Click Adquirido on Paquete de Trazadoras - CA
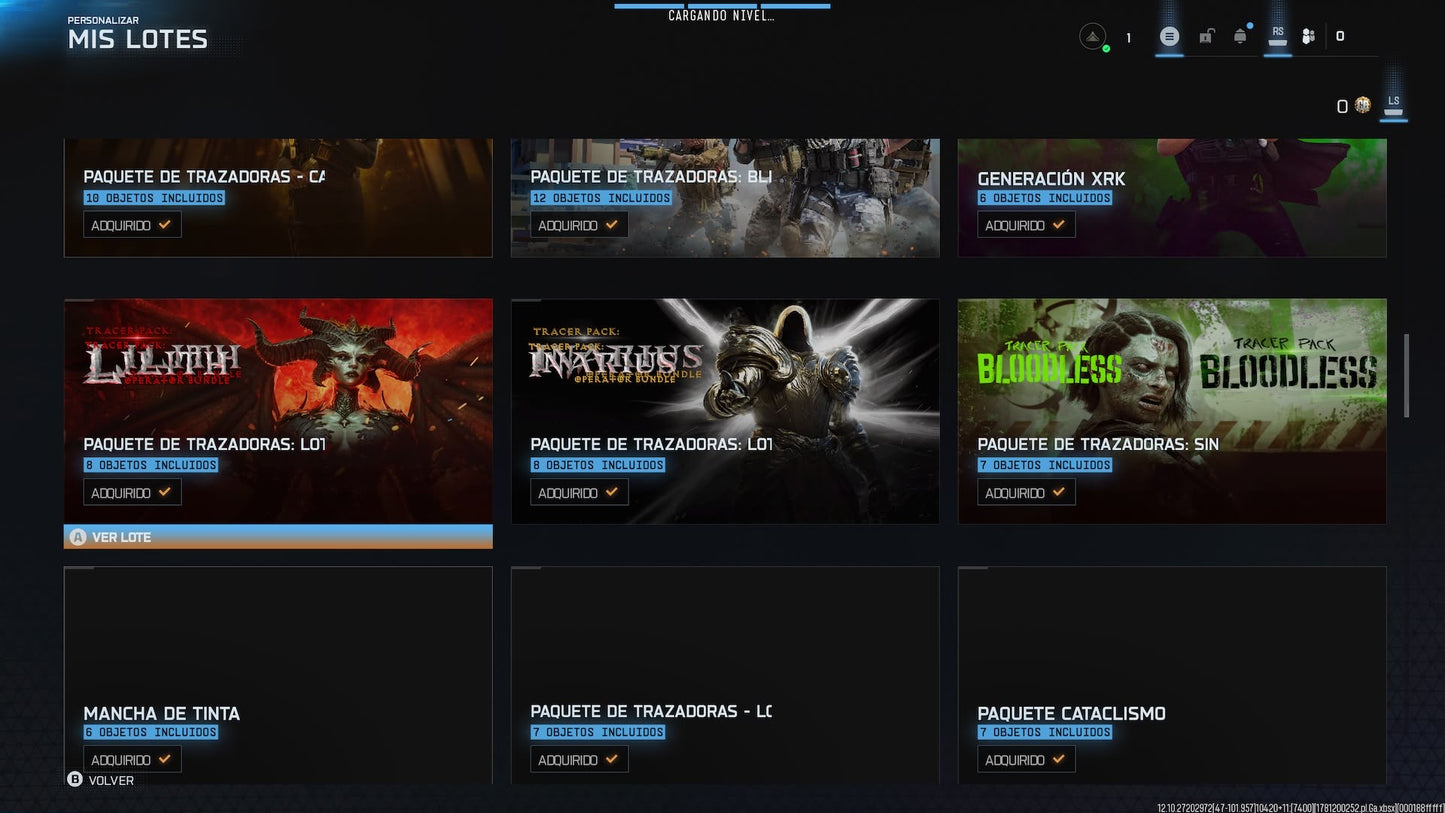The image size is (1445, 813). [132, 225]
